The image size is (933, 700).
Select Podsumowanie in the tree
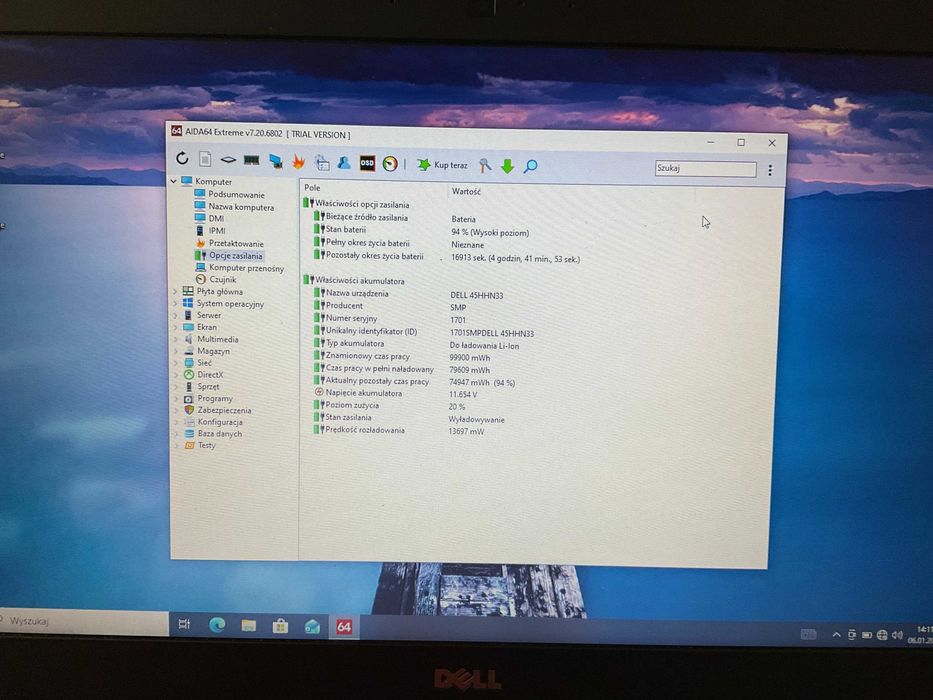(x=236, y=195)
